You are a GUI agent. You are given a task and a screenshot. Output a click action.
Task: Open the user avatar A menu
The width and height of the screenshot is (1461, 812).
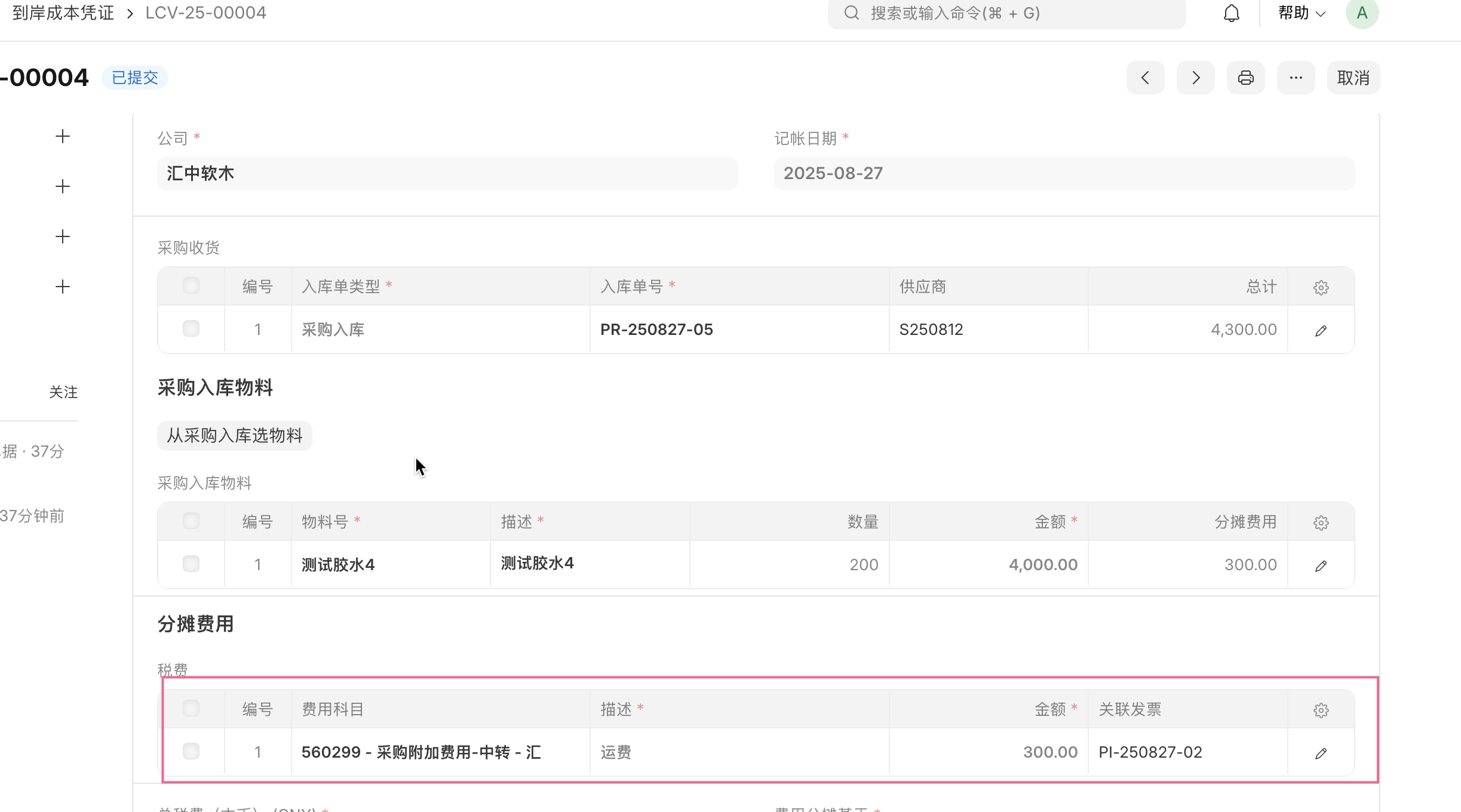[1361, 13]
